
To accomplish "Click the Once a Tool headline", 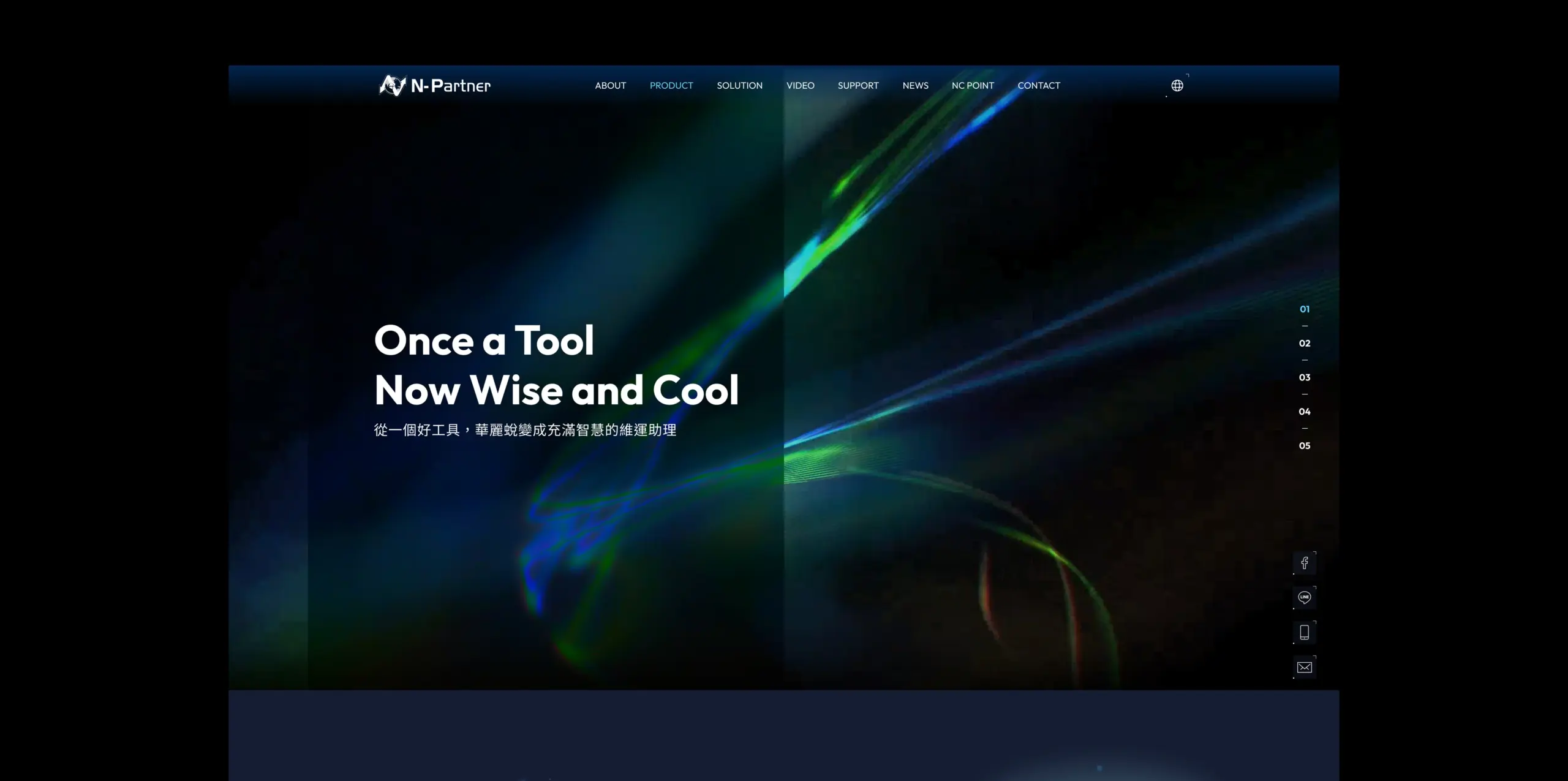I will click(484, 341).
